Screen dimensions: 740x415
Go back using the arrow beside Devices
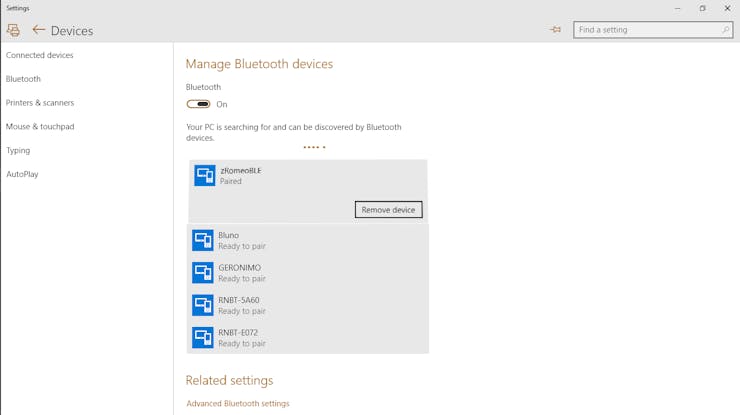click(39, 30)
